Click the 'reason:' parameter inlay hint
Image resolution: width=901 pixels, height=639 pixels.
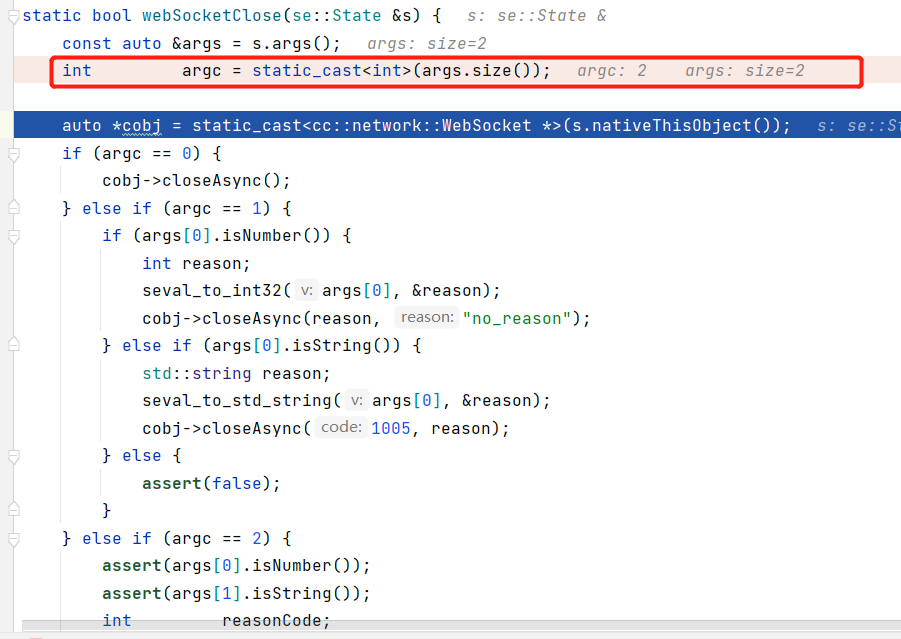click(427, 317)
